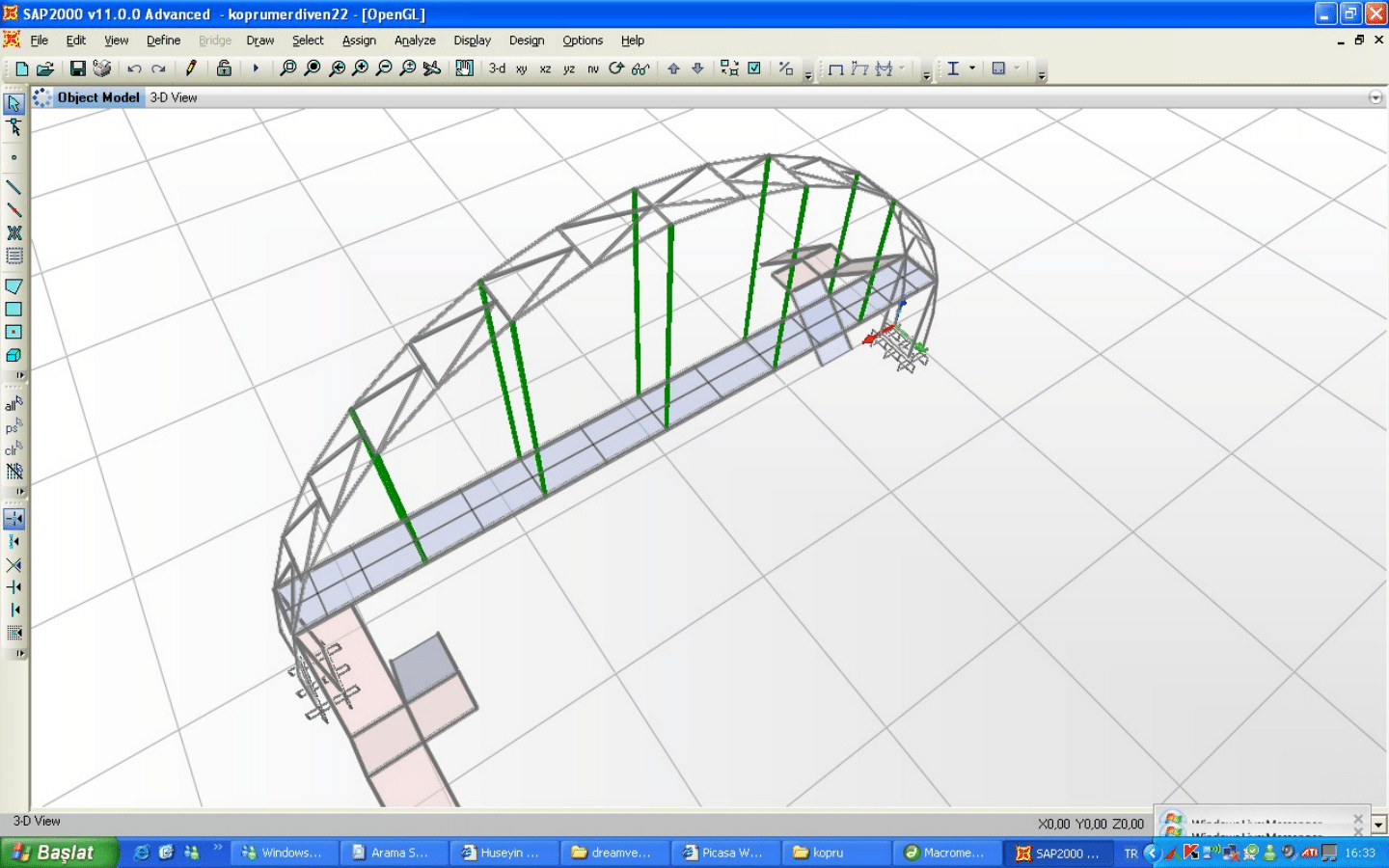Run analysis with the play arrow

(256, 68)
